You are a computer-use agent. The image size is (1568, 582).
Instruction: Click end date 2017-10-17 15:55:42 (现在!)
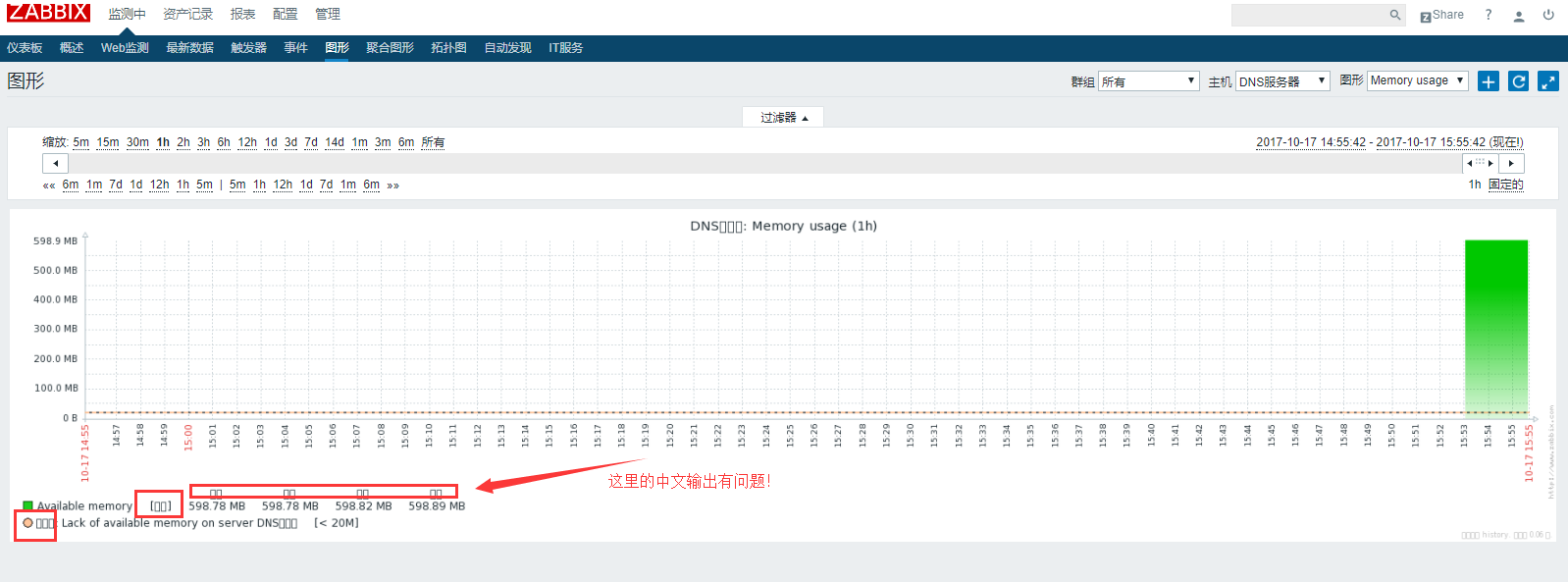(1449, 142)
